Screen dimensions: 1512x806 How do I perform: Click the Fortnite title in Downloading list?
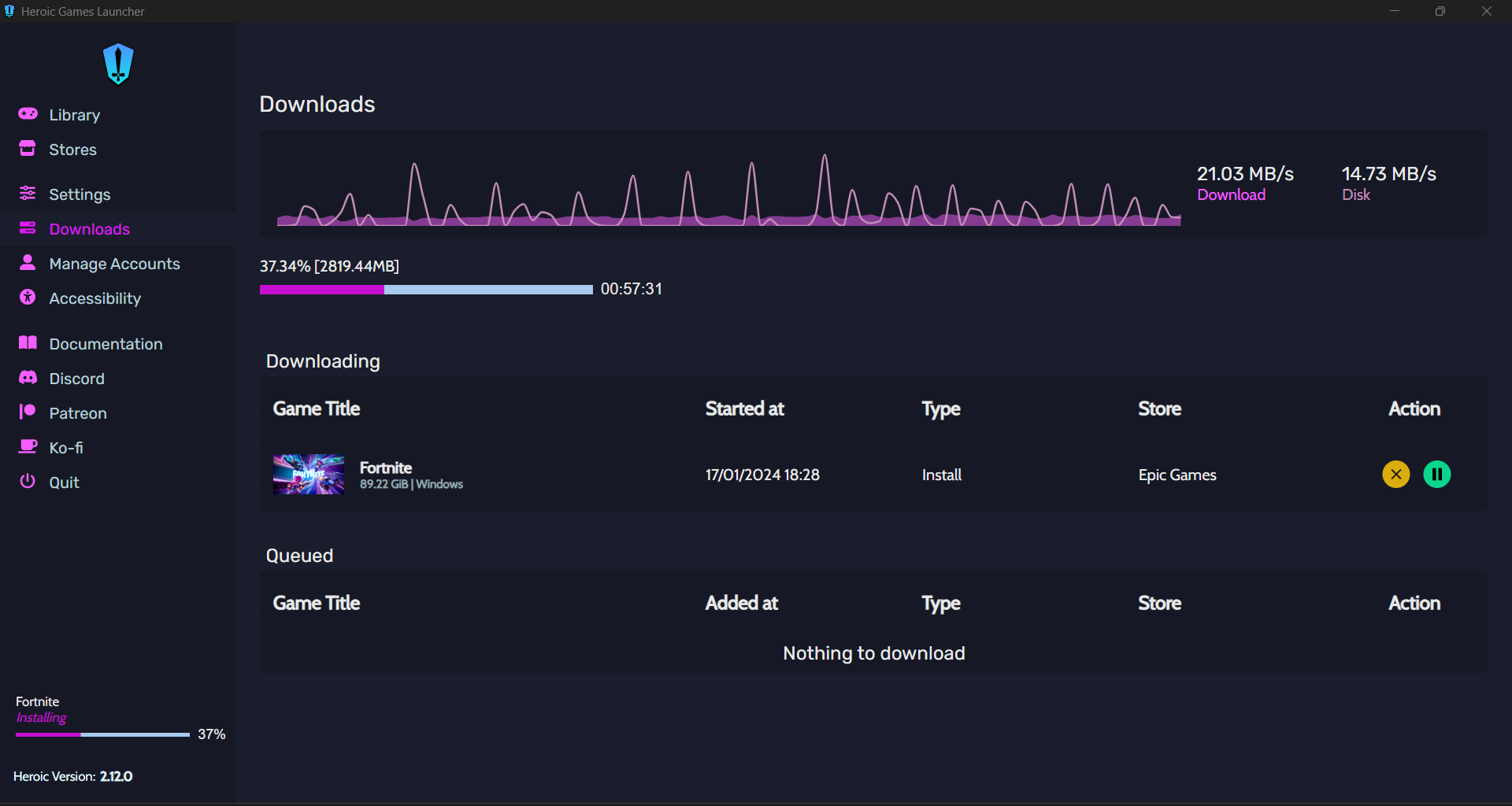click(386, 468)
